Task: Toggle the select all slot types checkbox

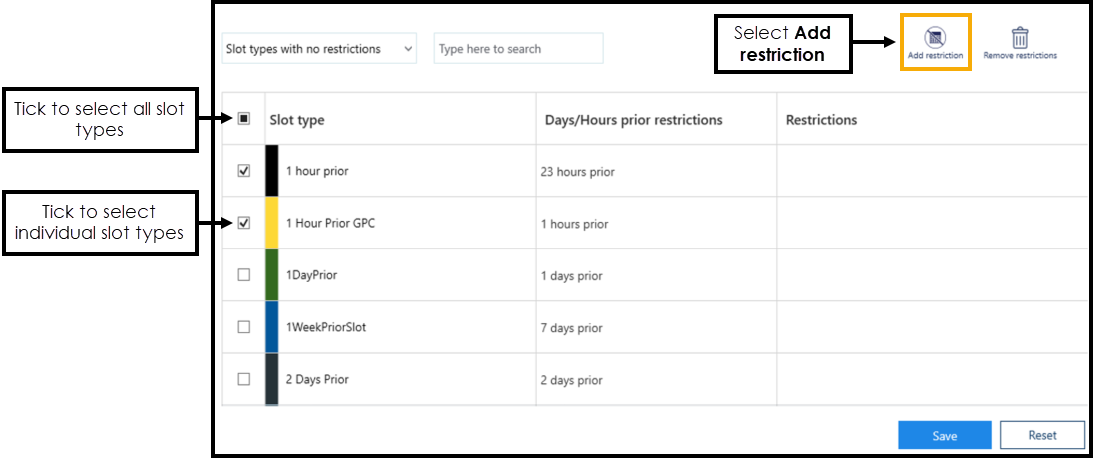Action: 244,119
